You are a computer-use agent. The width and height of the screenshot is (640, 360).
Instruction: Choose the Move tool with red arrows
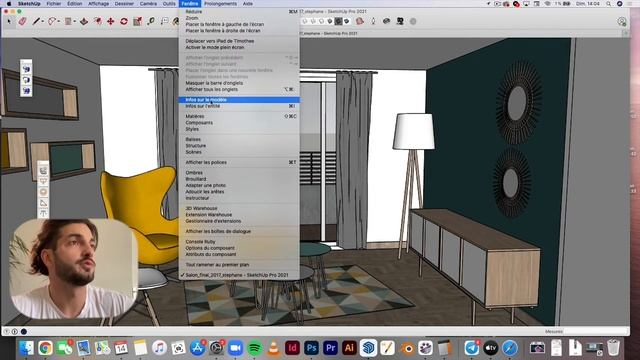coord(111,21)
